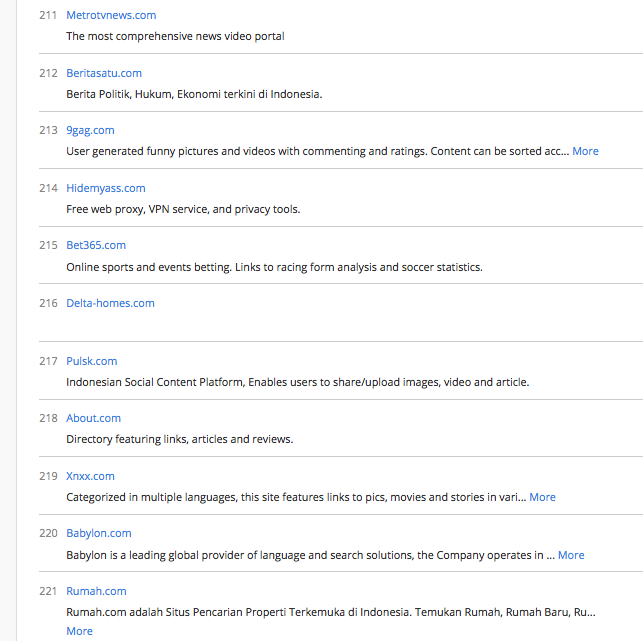Click the Babylon.com link
643x641 pixels.
99,533
